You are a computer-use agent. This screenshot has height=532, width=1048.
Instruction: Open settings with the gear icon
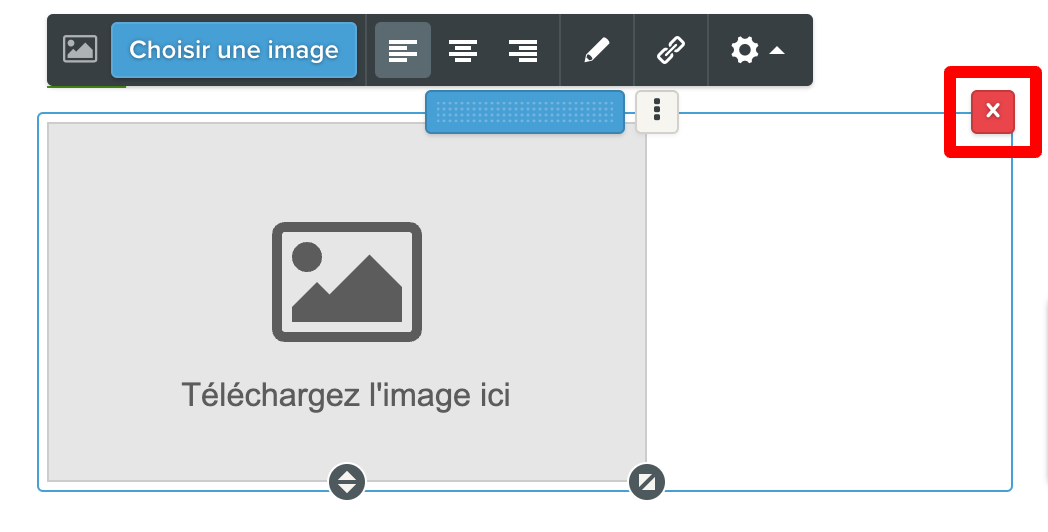point(745,50)
